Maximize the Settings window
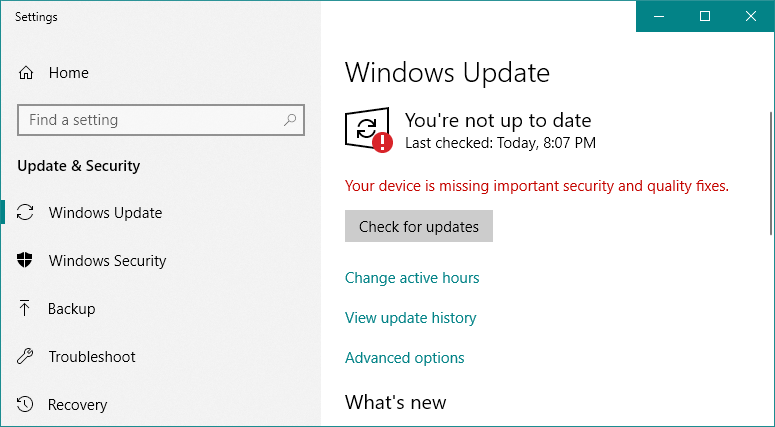The image size is (775, 427). tap(705, 16)
